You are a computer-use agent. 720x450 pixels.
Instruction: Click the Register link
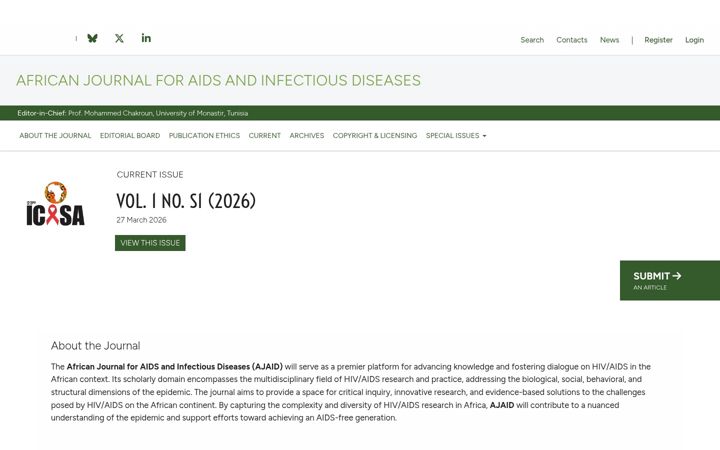tap(658, 40)
